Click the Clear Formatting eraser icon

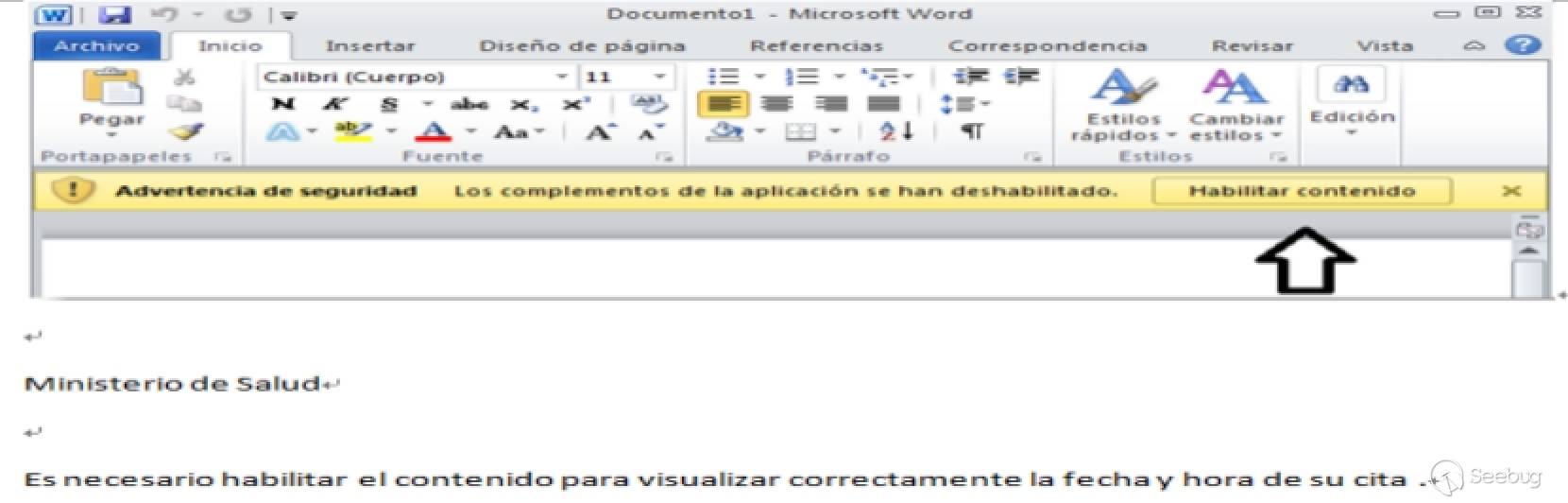coord(648,104)
